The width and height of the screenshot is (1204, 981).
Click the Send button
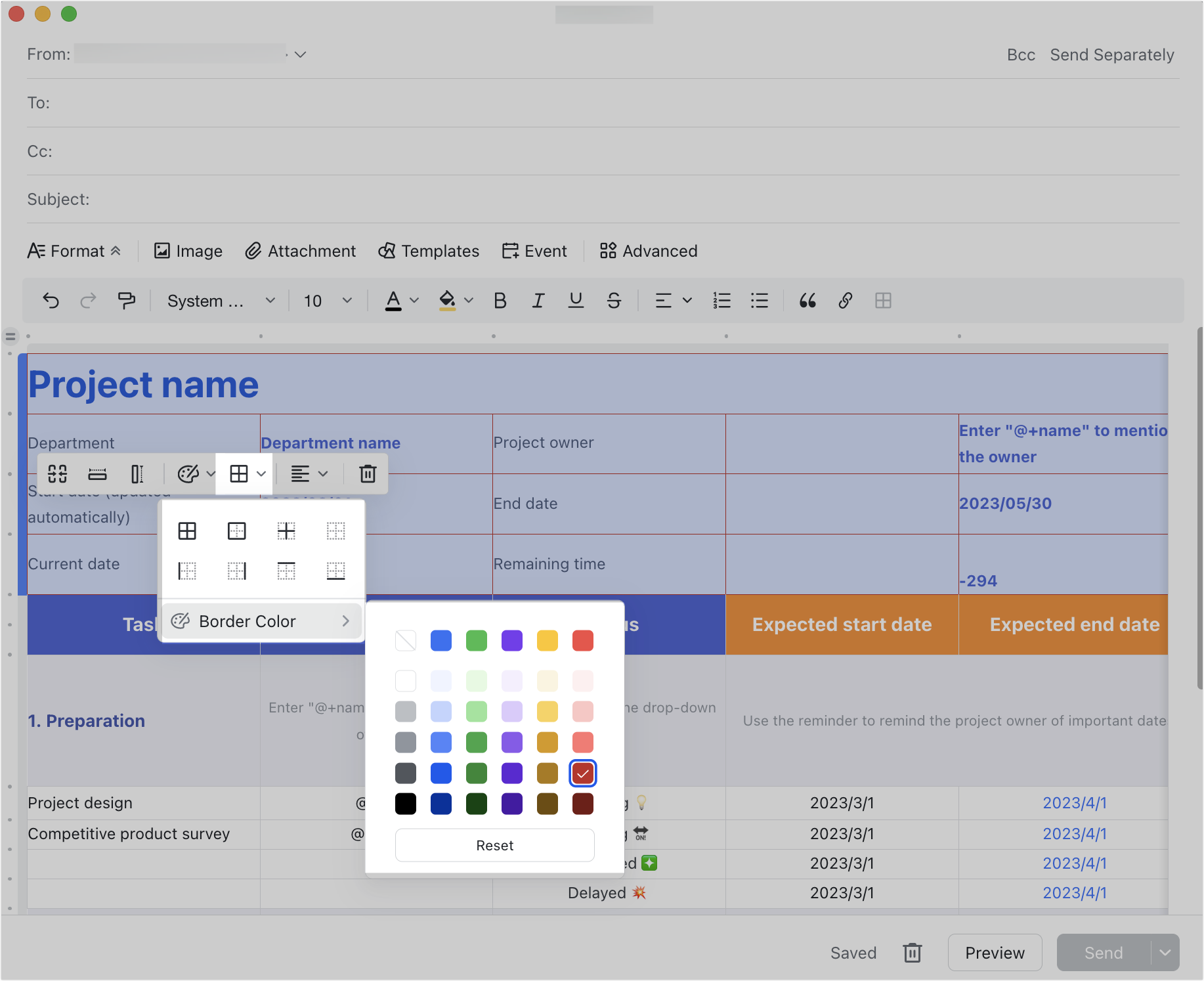pyautogui.click(x=1104, y=953)
